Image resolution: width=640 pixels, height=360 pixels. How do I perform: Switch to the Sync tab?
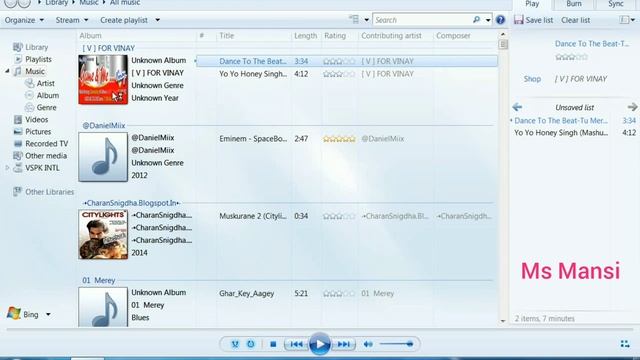point(616,4)
